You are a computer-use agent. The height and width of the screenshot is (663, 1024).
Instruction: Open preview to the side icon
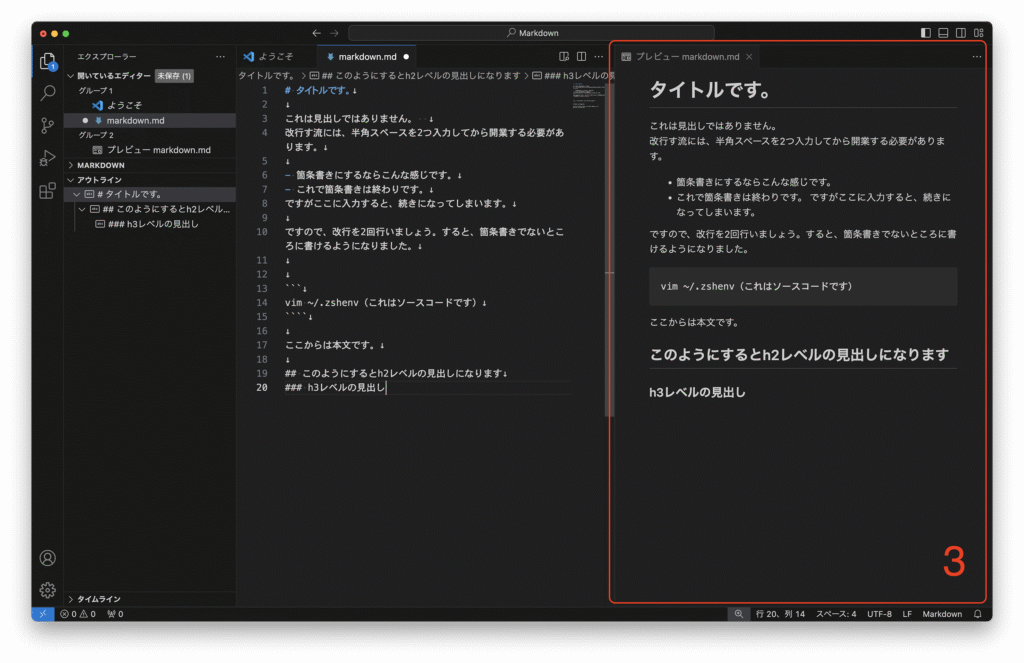pos(564,57)
